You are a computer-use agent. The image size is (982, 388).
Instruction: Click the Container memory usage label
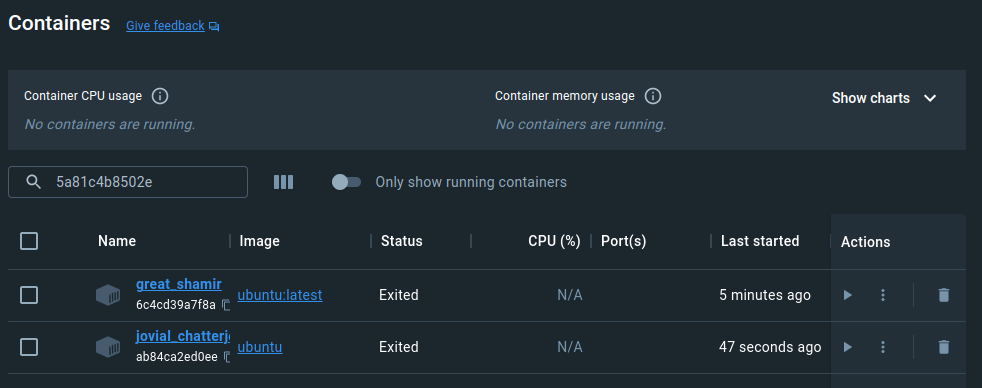[x=565, y=96]
